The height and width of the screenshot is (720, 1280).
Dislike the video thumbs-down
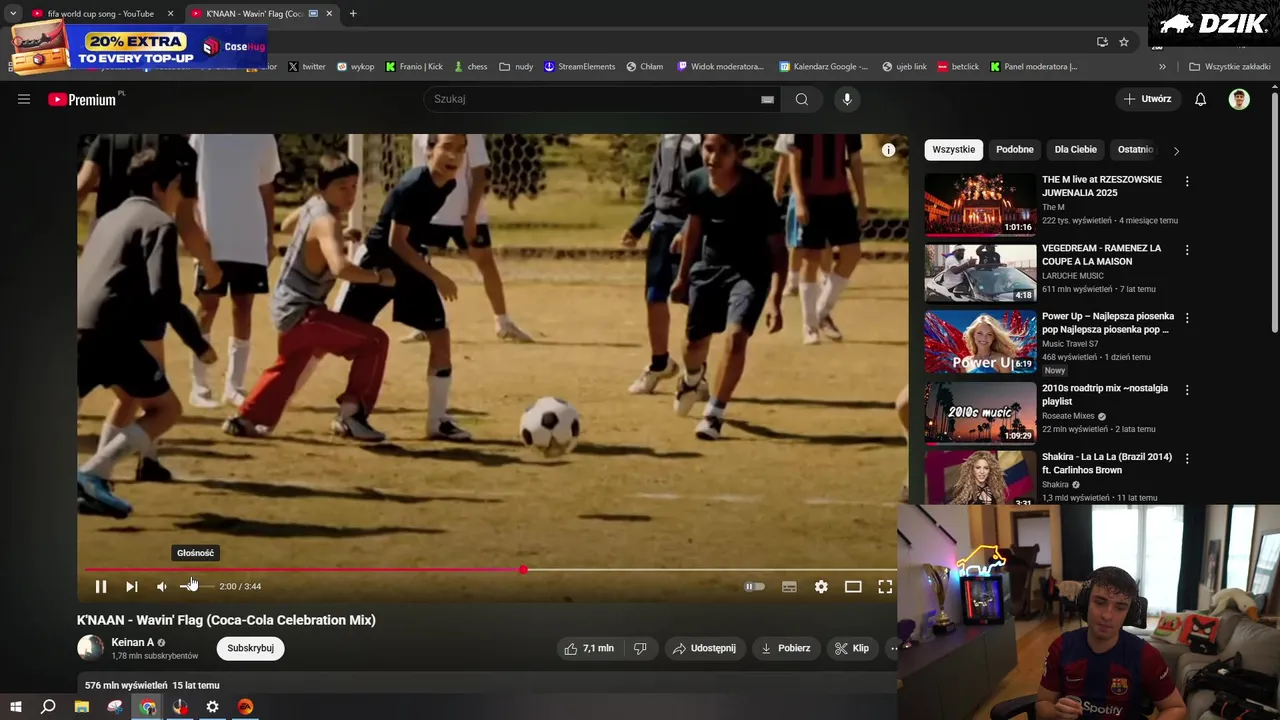click(x=640, y=648)
